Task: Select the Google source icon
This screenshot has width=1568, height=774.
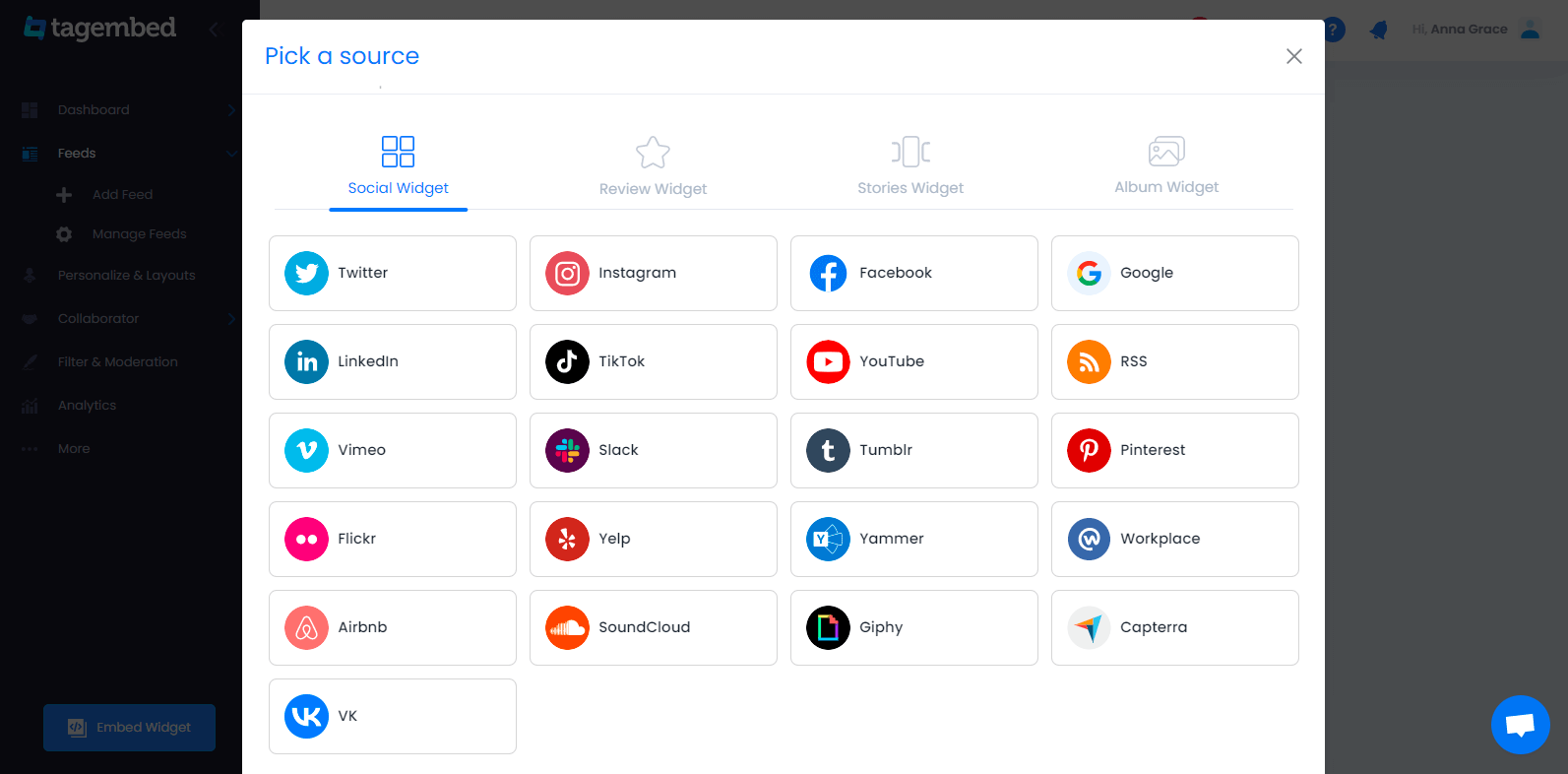Action: tap(1089, 273)
